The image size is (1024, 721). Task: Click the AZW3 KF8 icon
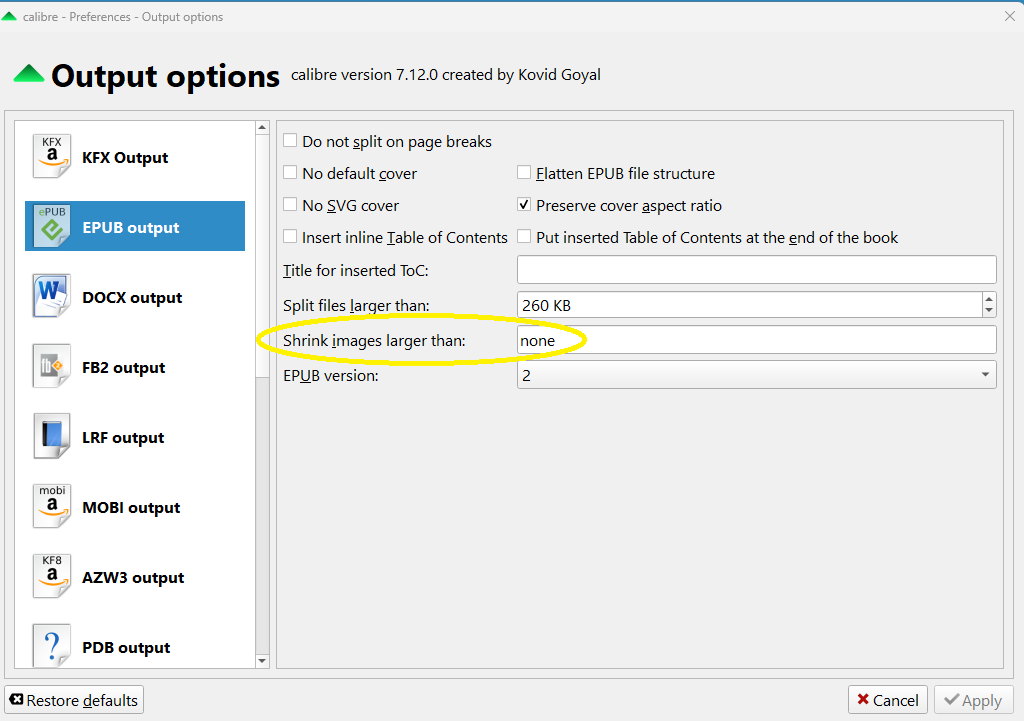click(x=52, y=575)
